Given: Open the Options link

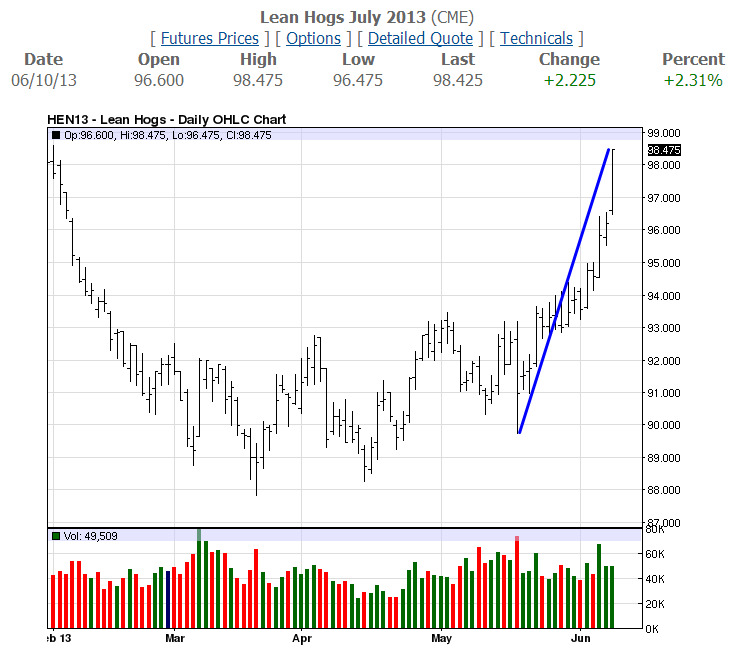Looking at the screenshot, I should coord(313,38).
